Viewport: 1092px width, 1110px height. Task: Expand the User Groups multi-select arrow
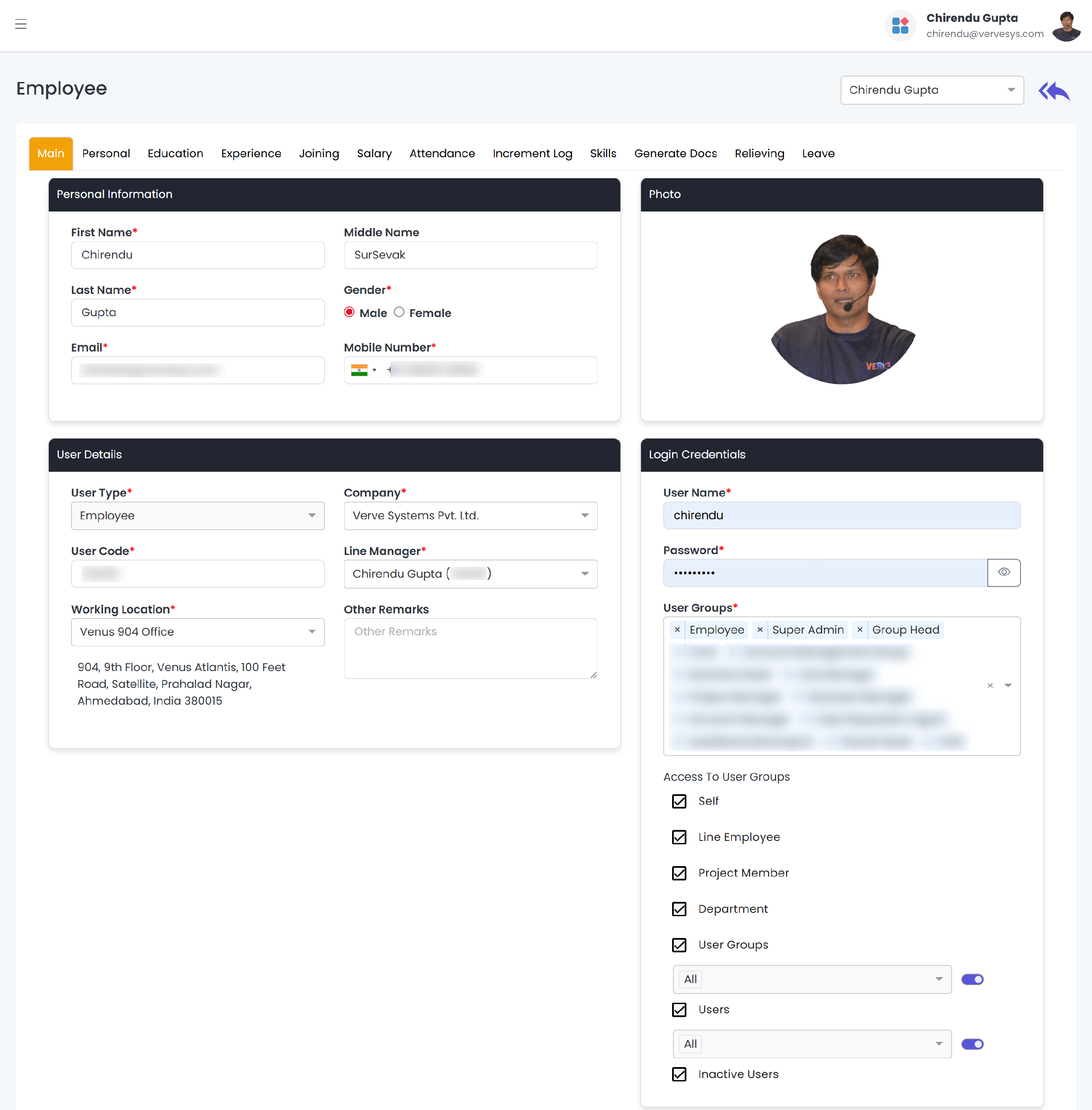1008,685
